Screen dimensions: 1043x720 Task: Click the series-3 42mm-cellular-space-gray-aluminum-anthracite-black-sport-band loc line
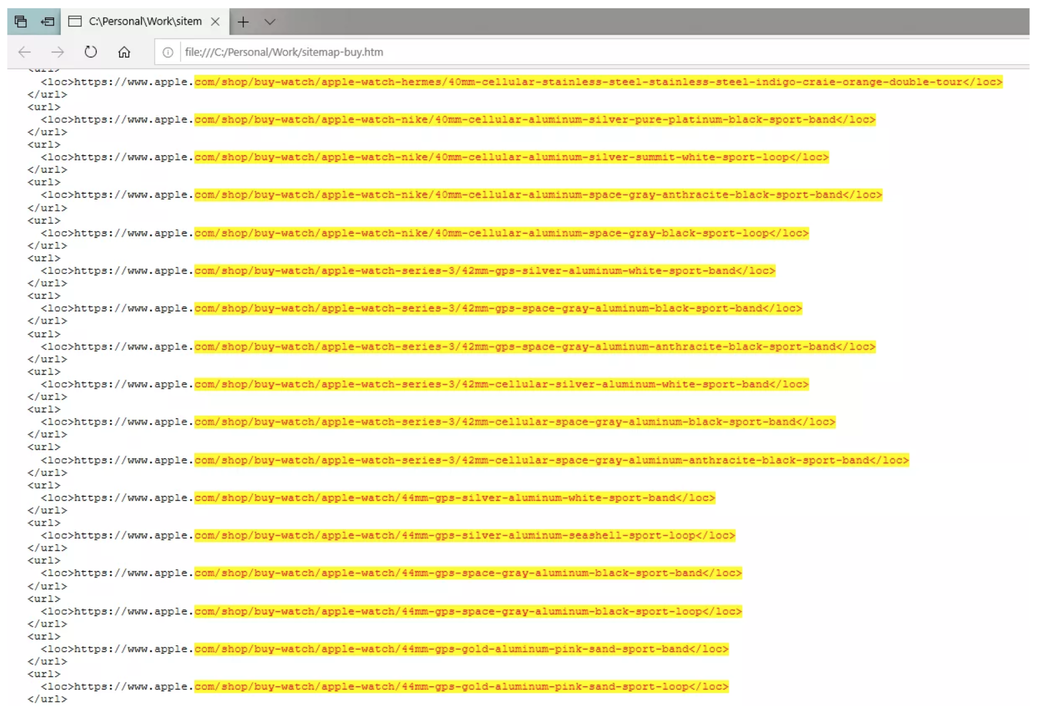coord(475,460)
